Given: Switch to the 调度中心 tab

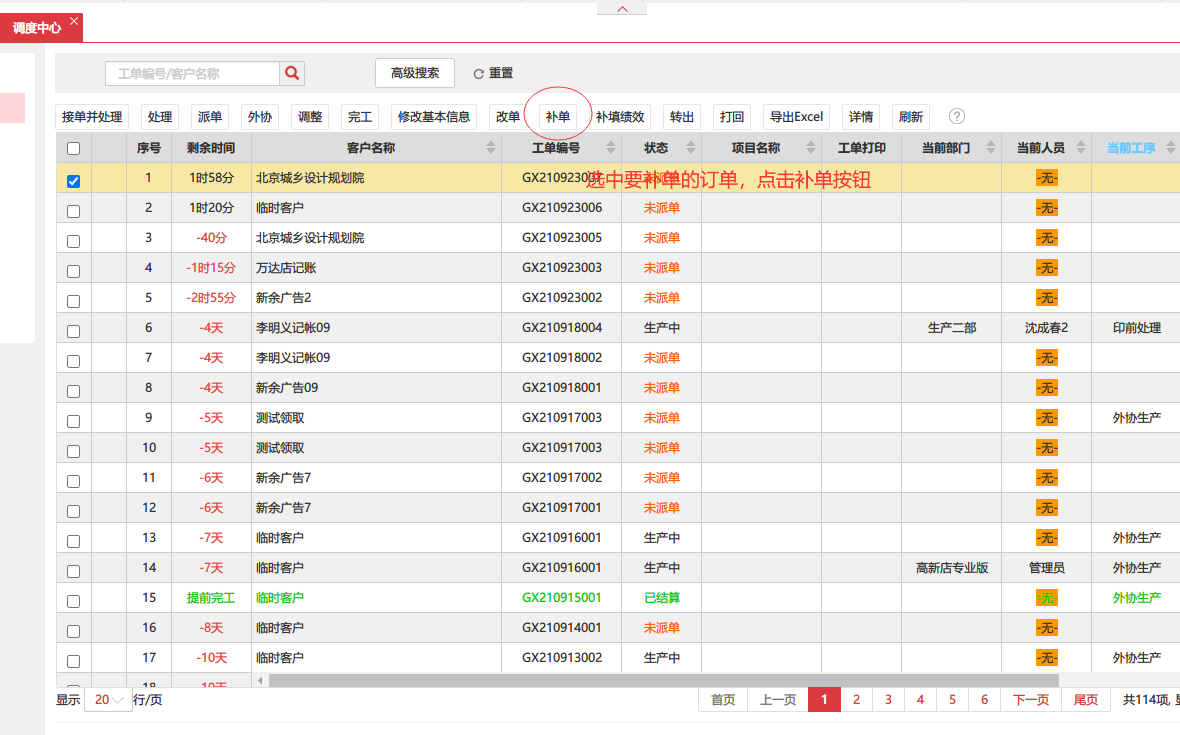Looking at the screenshot, I should [36, 28].
